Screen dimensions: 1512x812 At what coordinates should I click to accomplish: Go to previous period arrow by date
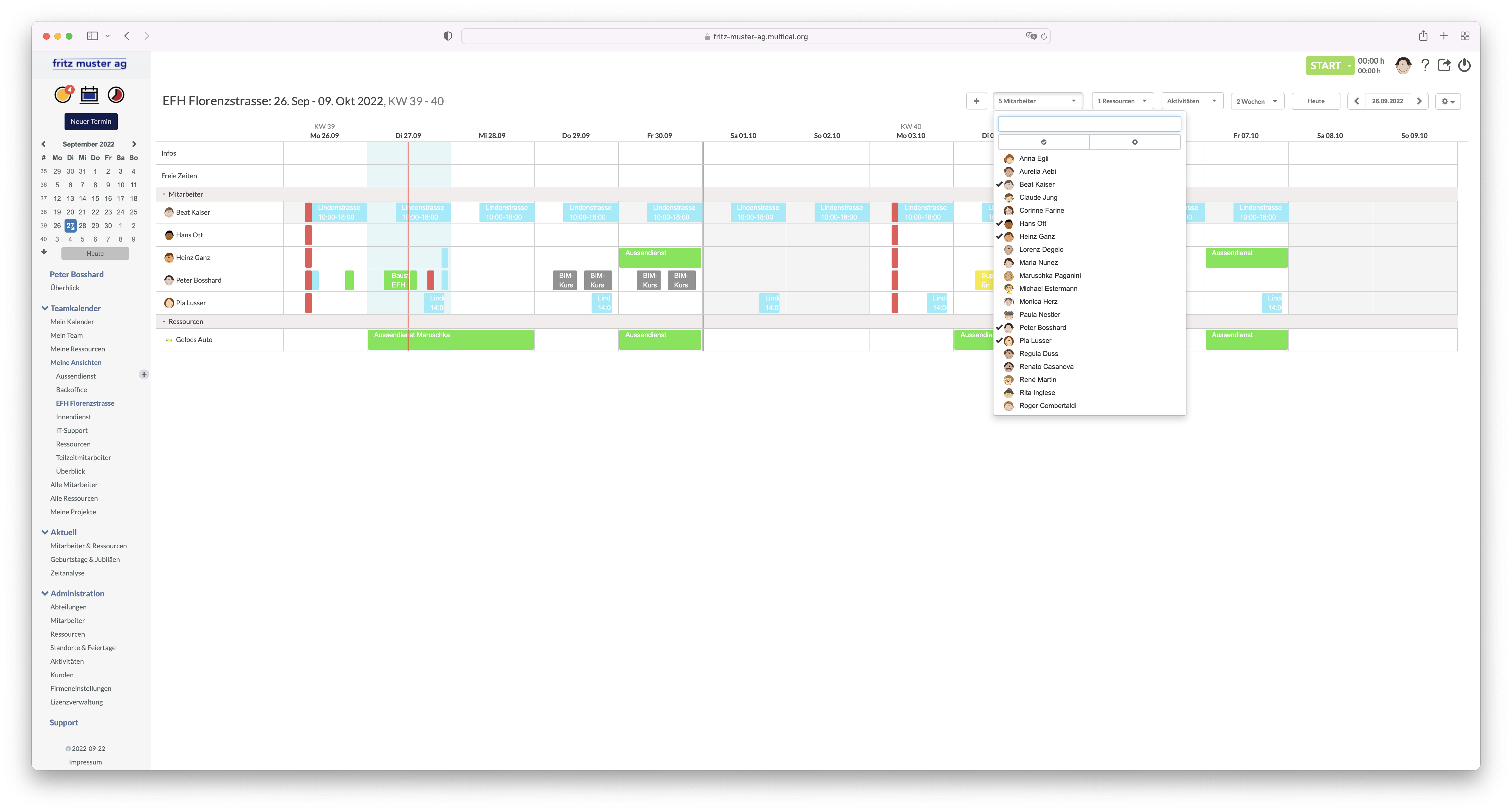[x=1356, y=101]
